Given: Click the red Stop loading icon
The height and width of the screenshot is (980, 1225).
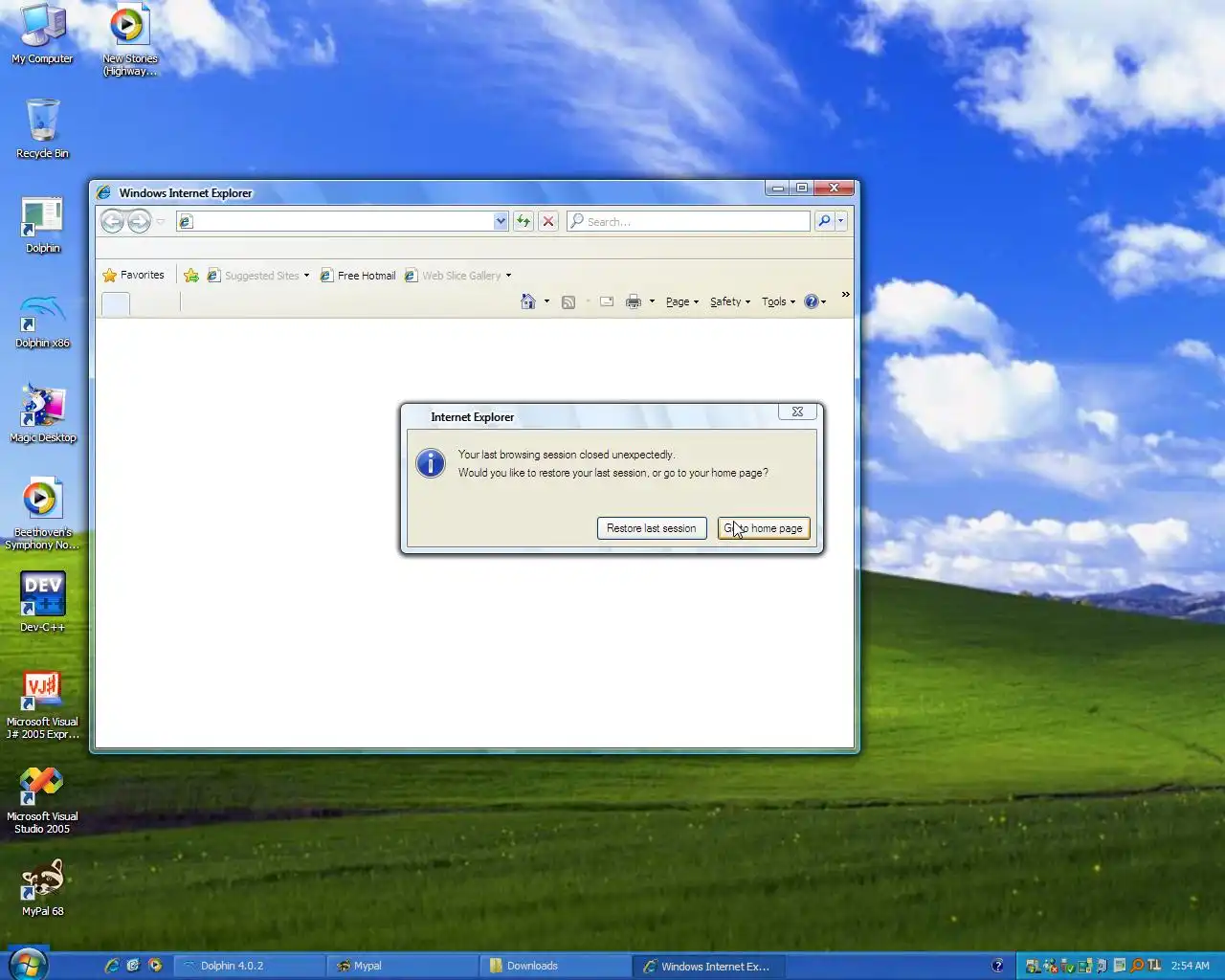Looking at the screenshot, I should 548,221.
